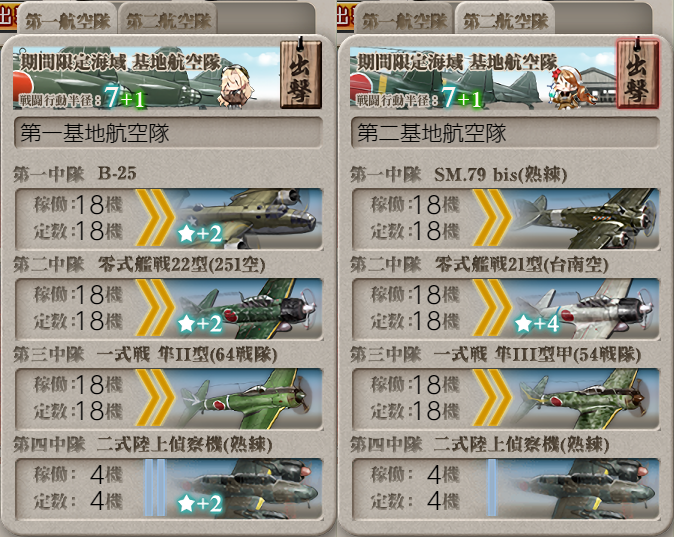The width and height of the screenshot is (674, 537).
Task: Open 第一航空隊 tab in right panel
Action: point(404,19)
